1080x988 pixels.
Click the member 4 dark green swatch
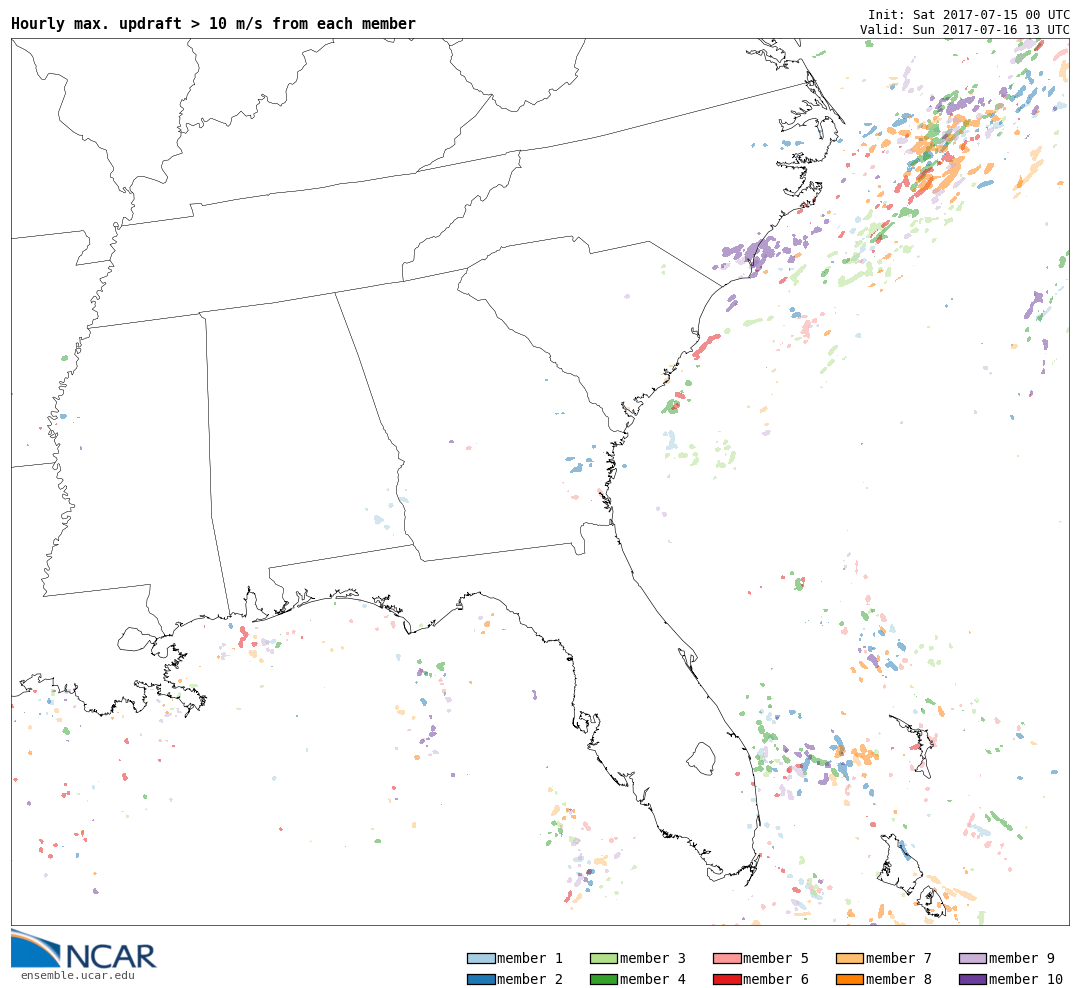point(604,979)
